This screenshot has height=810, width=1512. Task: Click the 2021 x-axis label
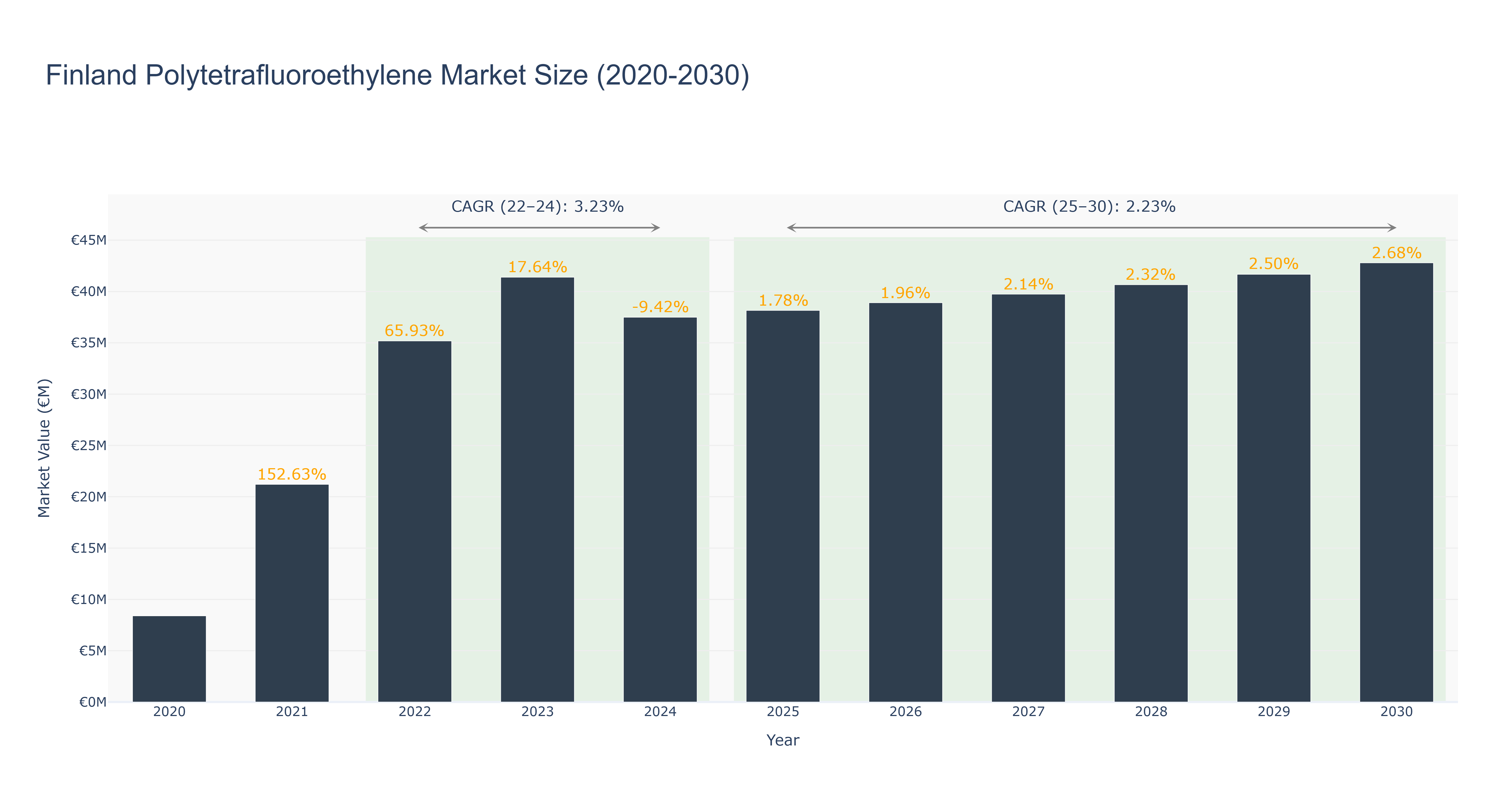click(x=292, y=712)
